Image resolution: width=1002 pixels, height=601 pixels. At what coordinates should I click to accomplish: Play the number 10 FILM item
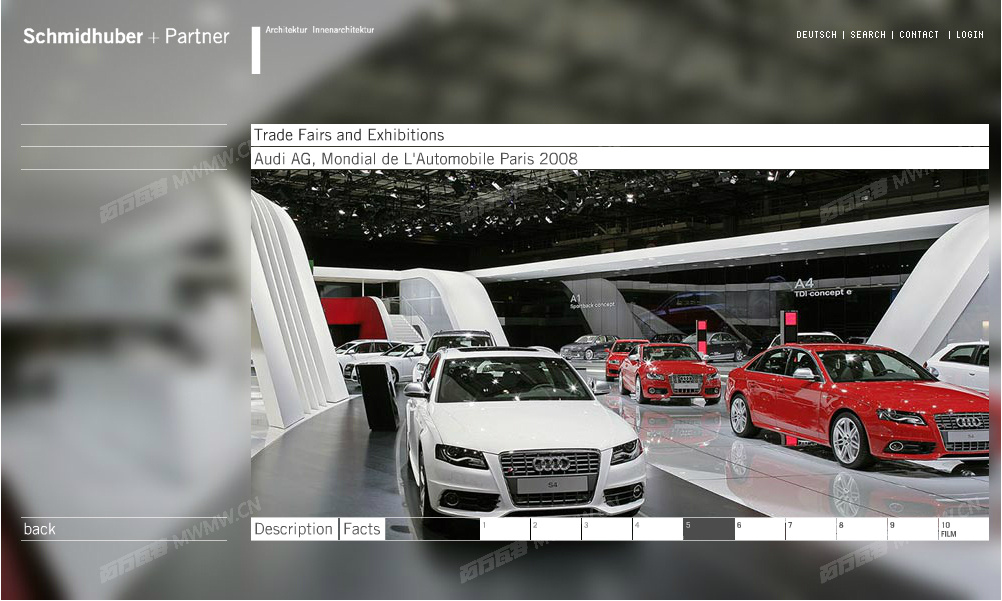coord(964,529)
